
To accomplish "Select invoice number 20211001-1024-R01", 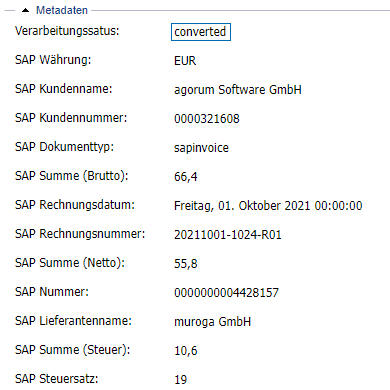I will 228,235.
